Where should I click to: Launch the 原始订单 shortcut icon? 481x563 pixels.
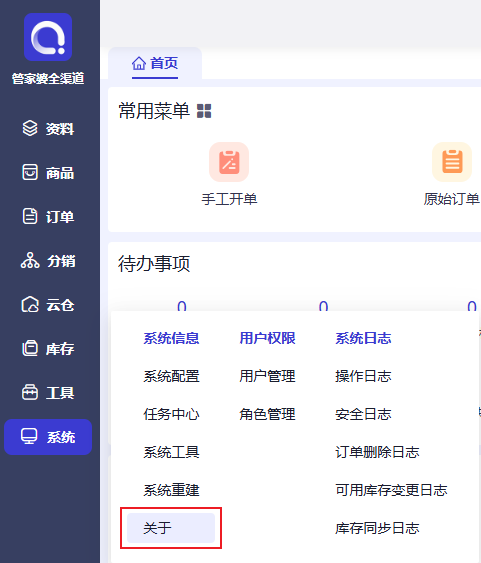pyautogui.click(x=452, y=162)
